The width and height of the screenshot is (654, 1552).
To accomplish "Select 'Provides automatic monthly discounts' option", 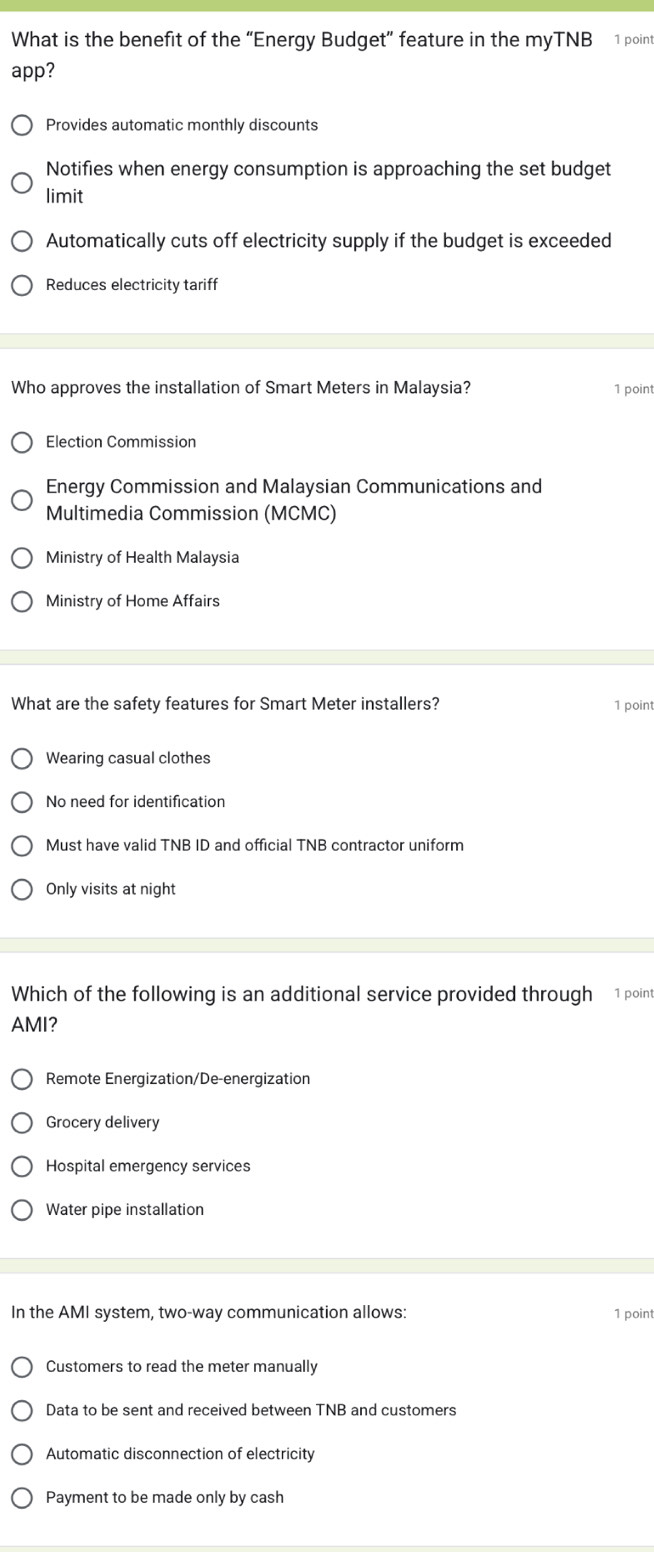I will [x=21, y=126].
